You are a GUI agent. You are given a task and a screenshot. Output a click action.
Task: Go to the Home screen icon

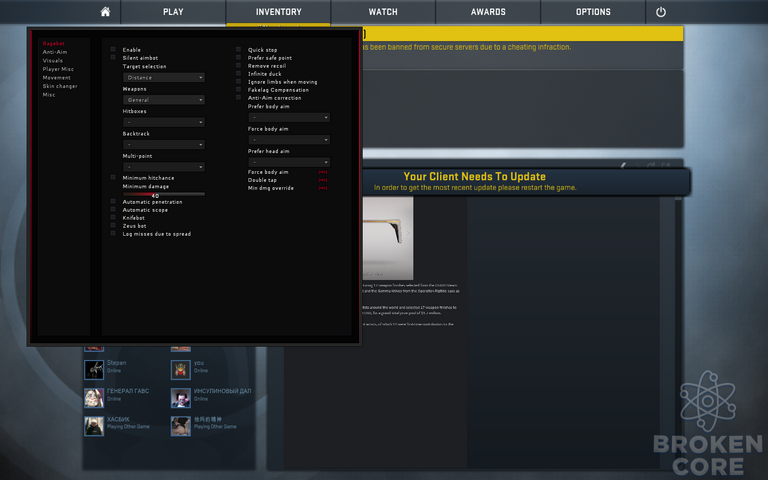105,12
